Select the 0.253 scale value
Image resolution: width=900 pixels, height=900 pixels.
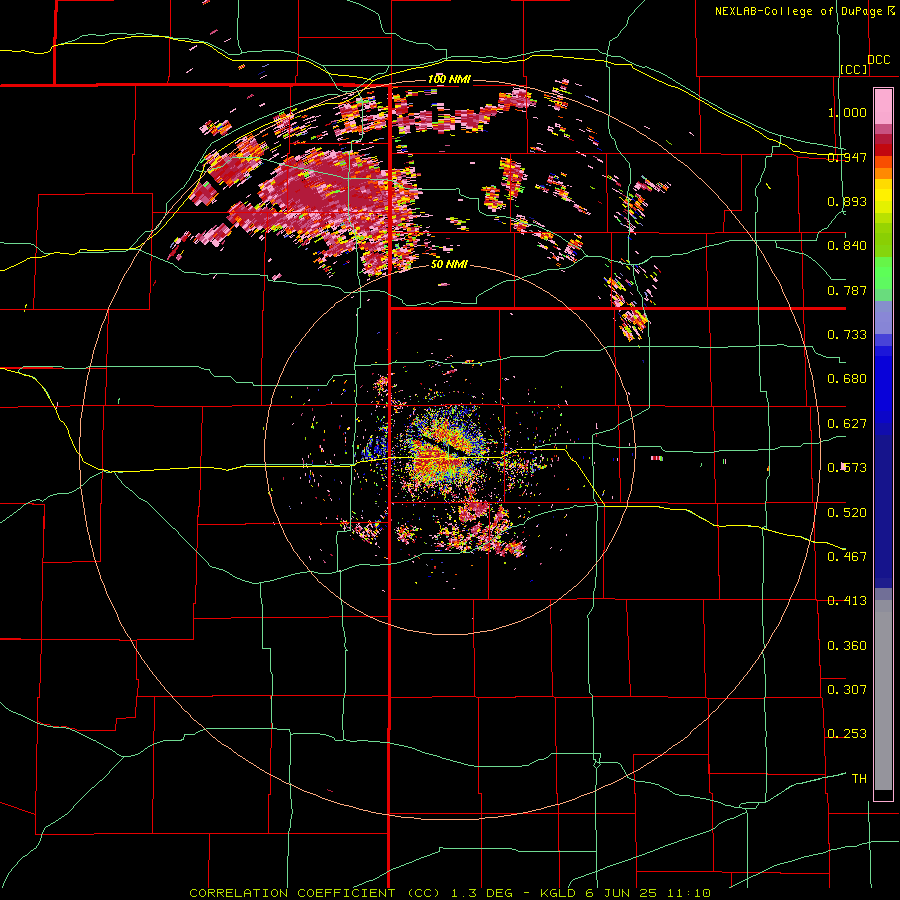pos(847,734)
